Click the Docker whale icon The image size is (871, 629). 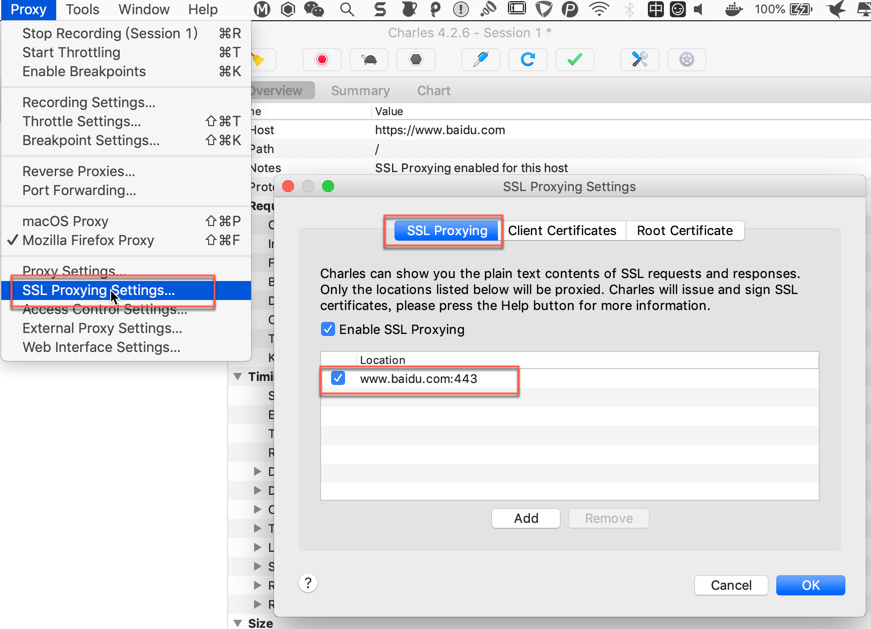734,9
